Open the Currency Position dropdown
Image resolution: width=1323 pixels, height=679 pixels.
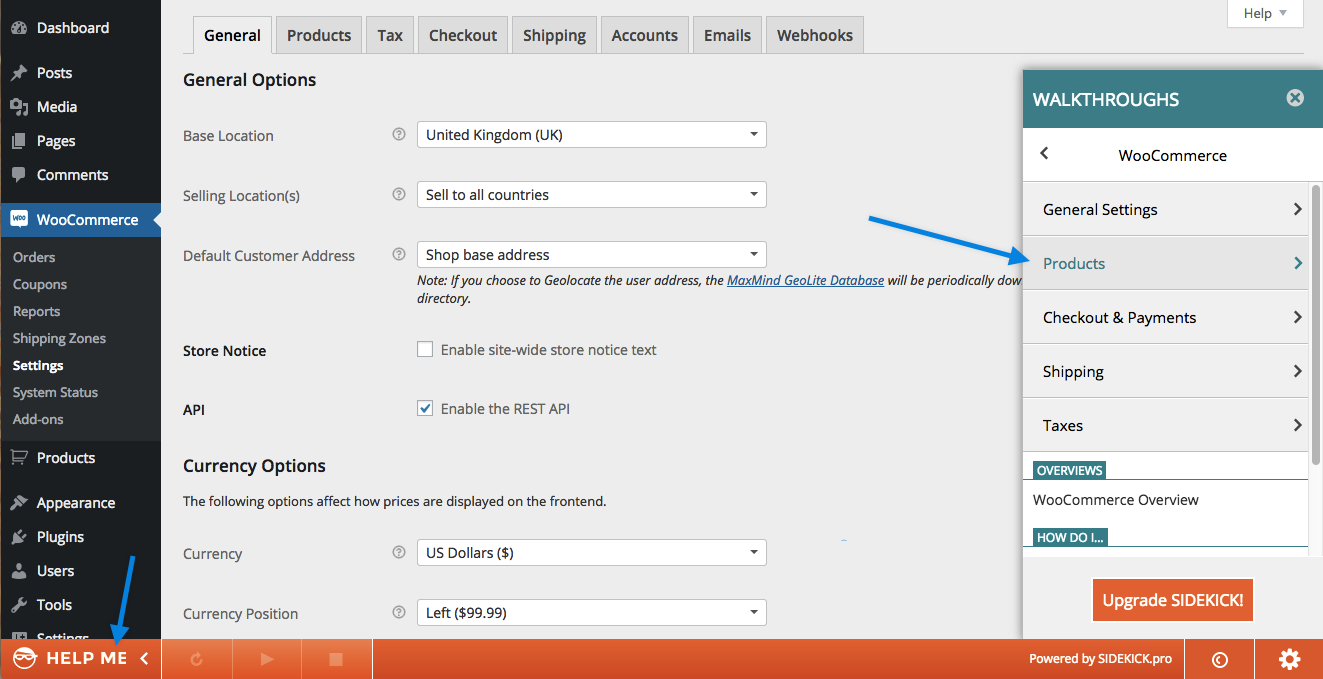pos(592,612)
